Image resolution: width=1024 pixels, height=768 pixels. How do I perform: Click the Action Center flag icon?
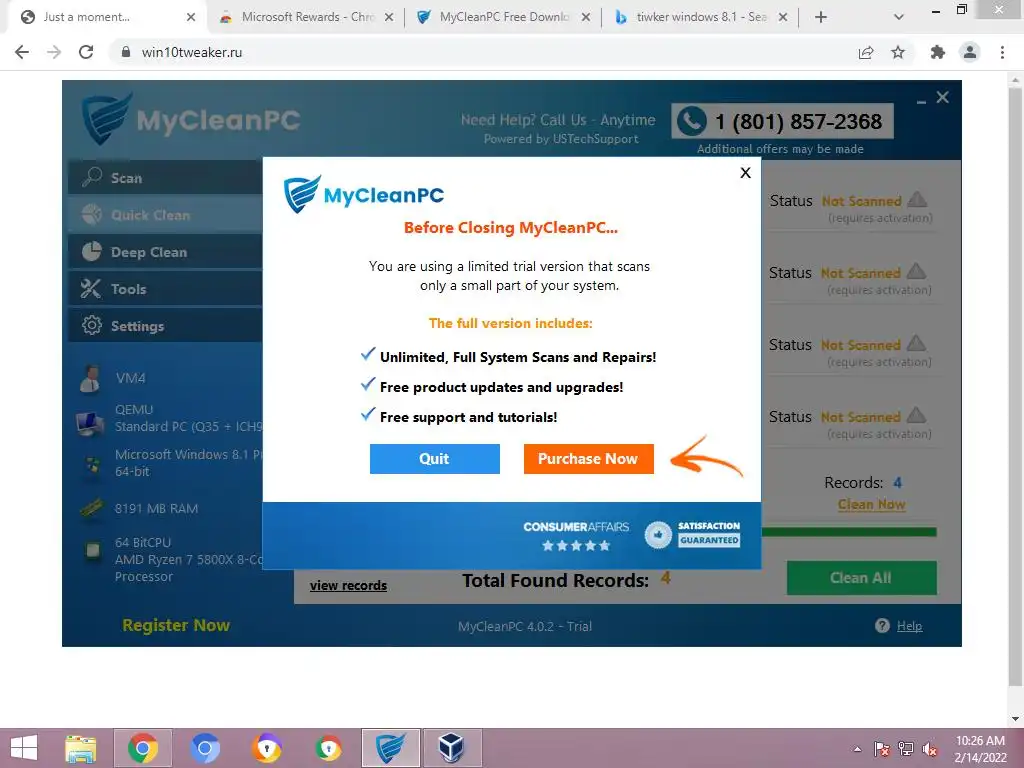click(881, 749)
